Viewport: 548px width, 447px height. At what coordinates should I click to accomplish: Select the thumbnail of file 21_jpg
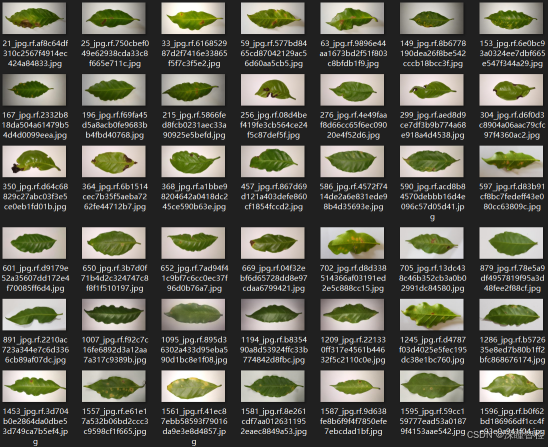(x=34, y=18)
